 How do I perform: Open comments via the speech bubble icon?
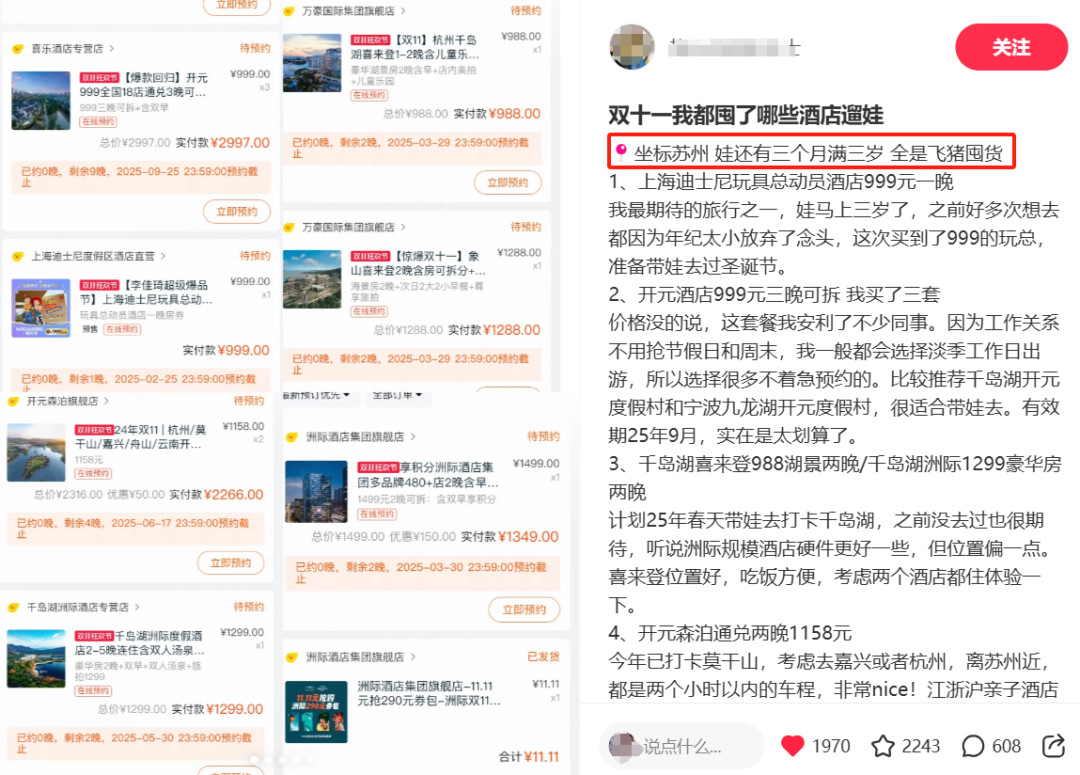973,746
